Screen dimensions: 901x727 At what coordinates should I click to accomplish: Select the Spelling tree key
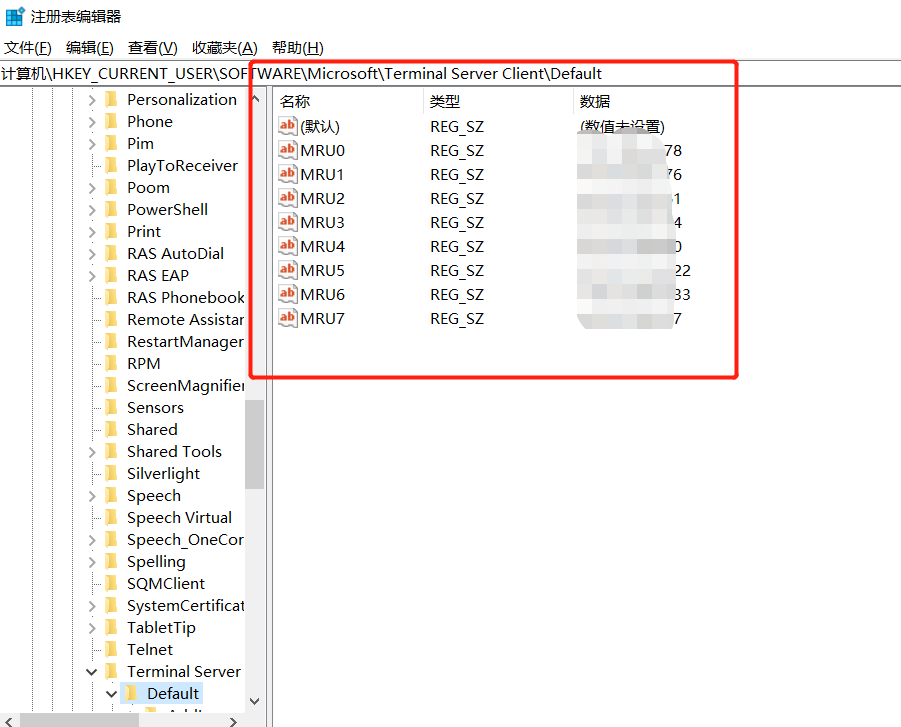156,561
